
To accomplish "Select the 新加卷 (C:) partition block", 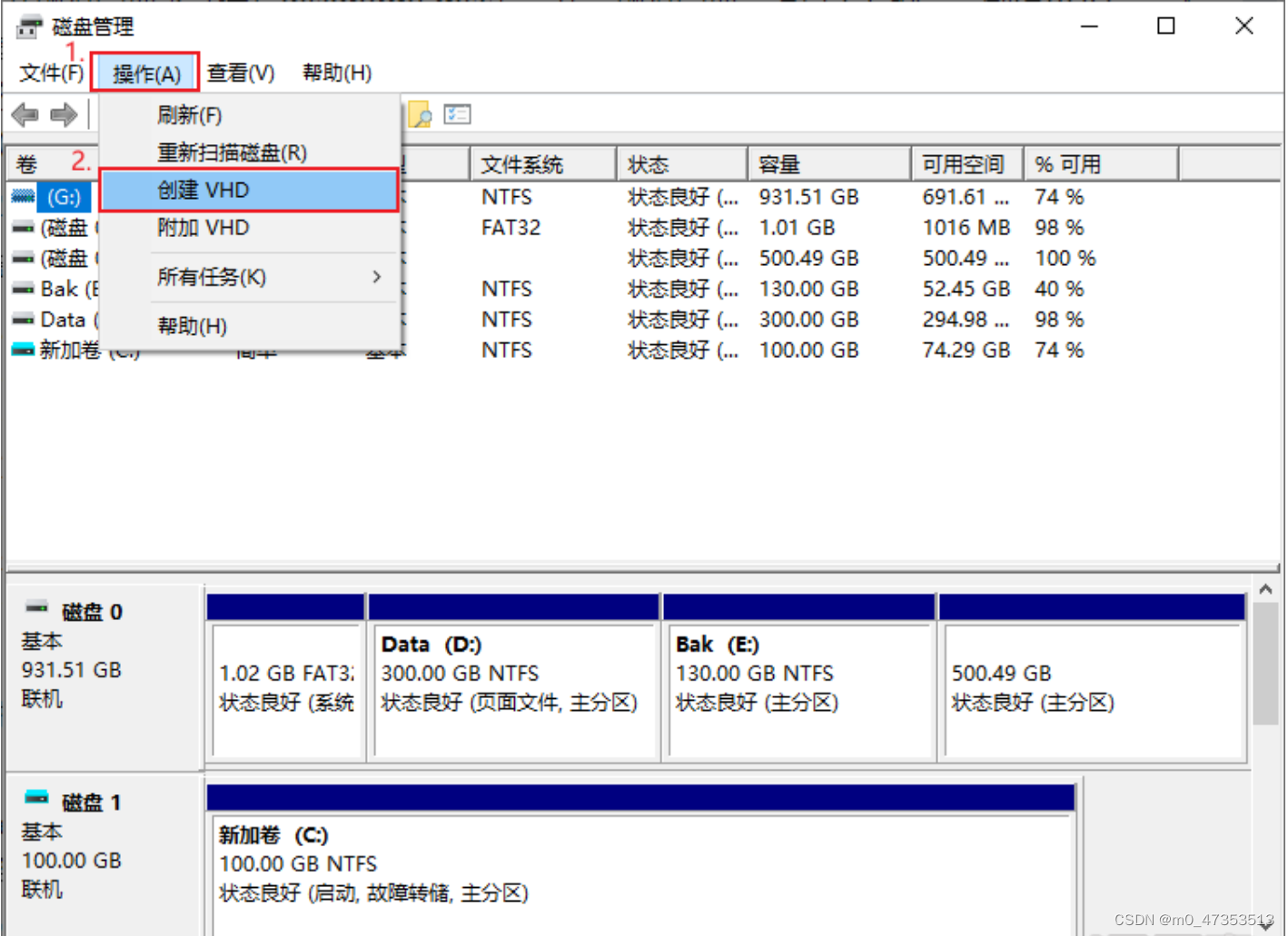I will [x=641, y=861].
